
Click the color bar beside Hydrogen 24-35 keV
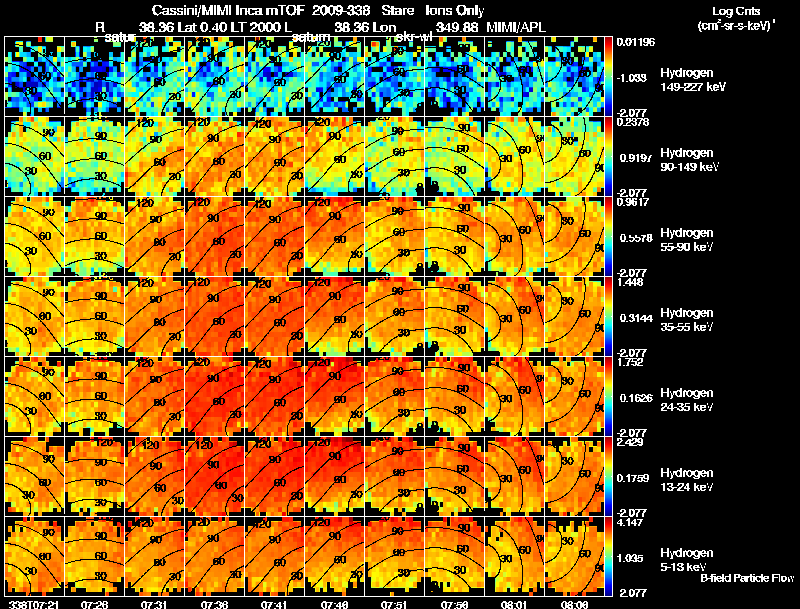pos(608,397)
